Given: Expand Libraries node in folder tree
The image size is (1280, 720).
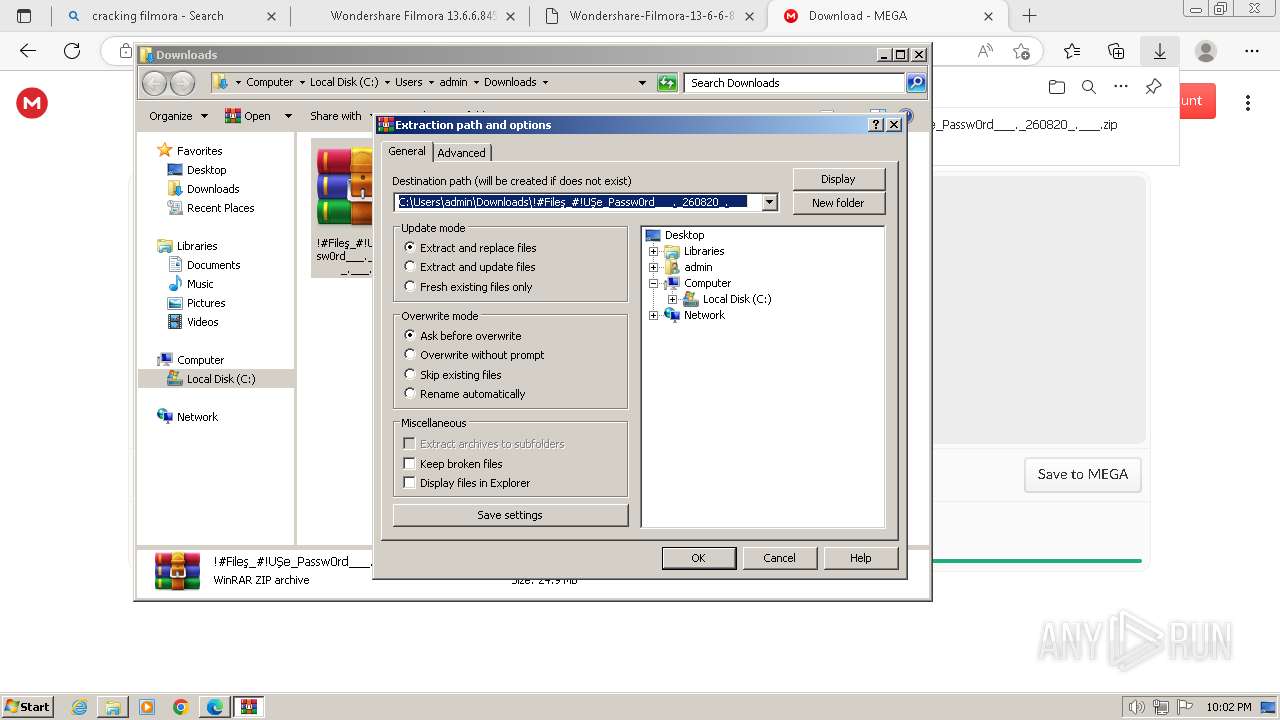Looking at the screenshot, I should pos(654,251).
